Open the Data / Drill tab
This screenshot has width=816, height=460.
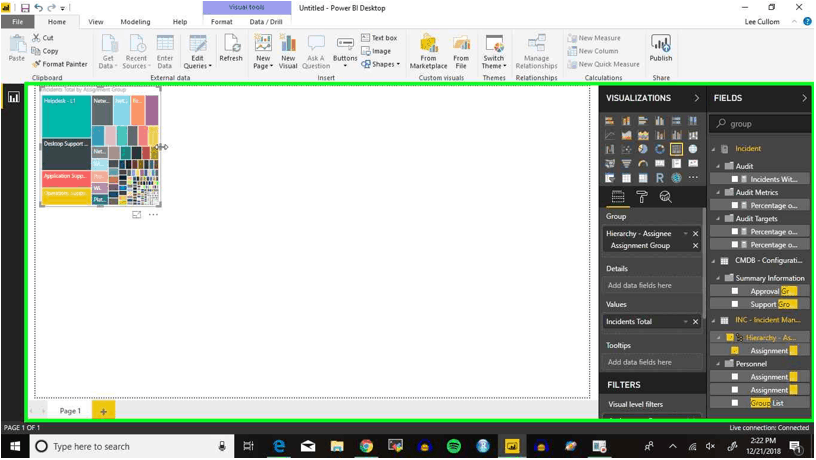pos(266,22)
